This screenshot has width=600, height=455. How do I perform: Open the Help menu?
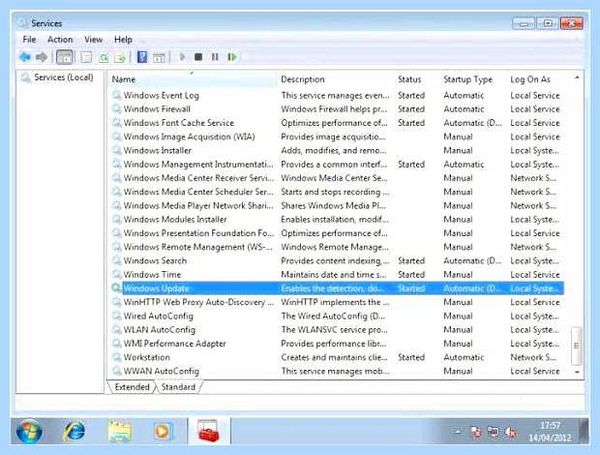pos(123,39)
